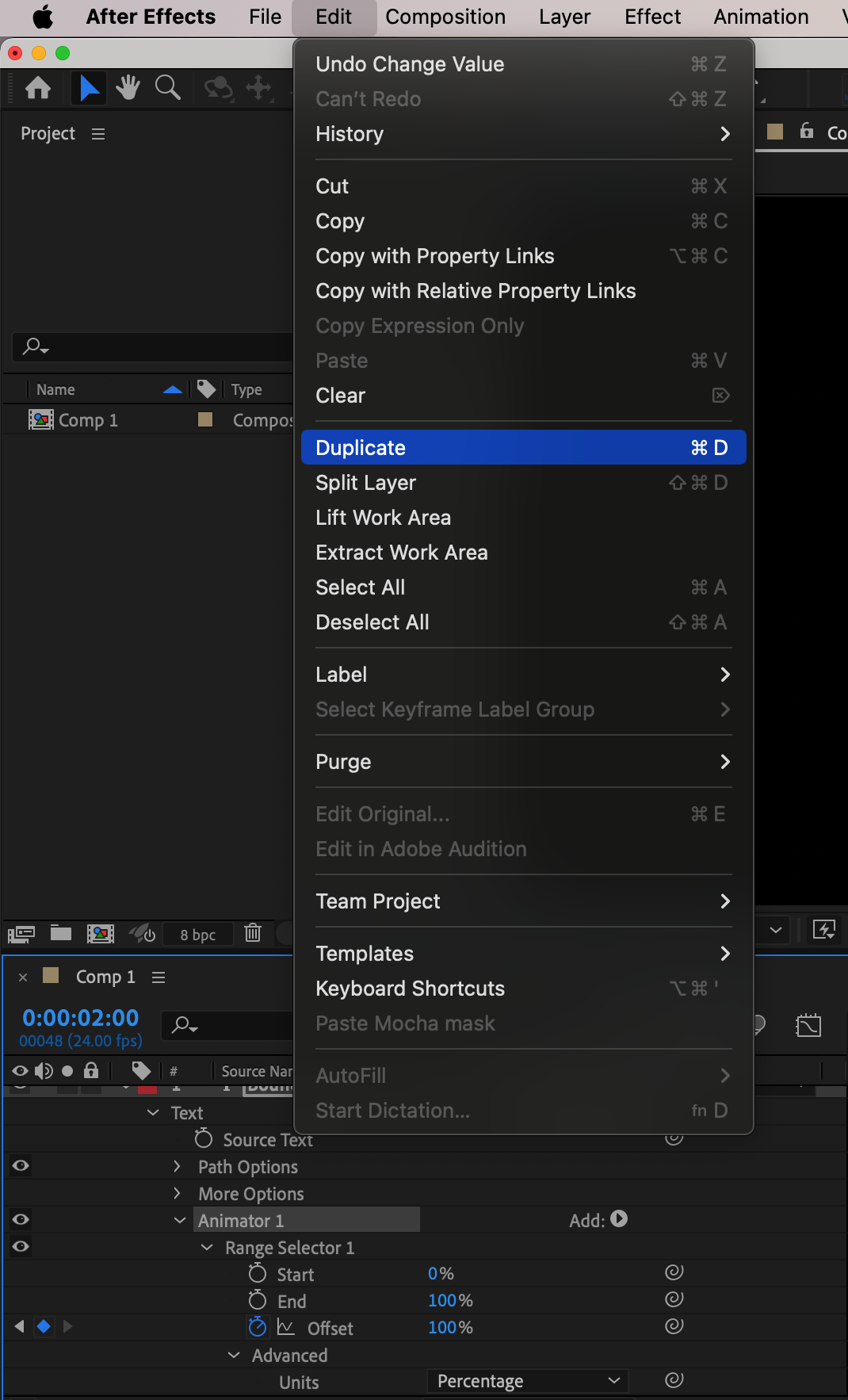Toggle Offset stopwatch keyframing

click(258, 1327)
